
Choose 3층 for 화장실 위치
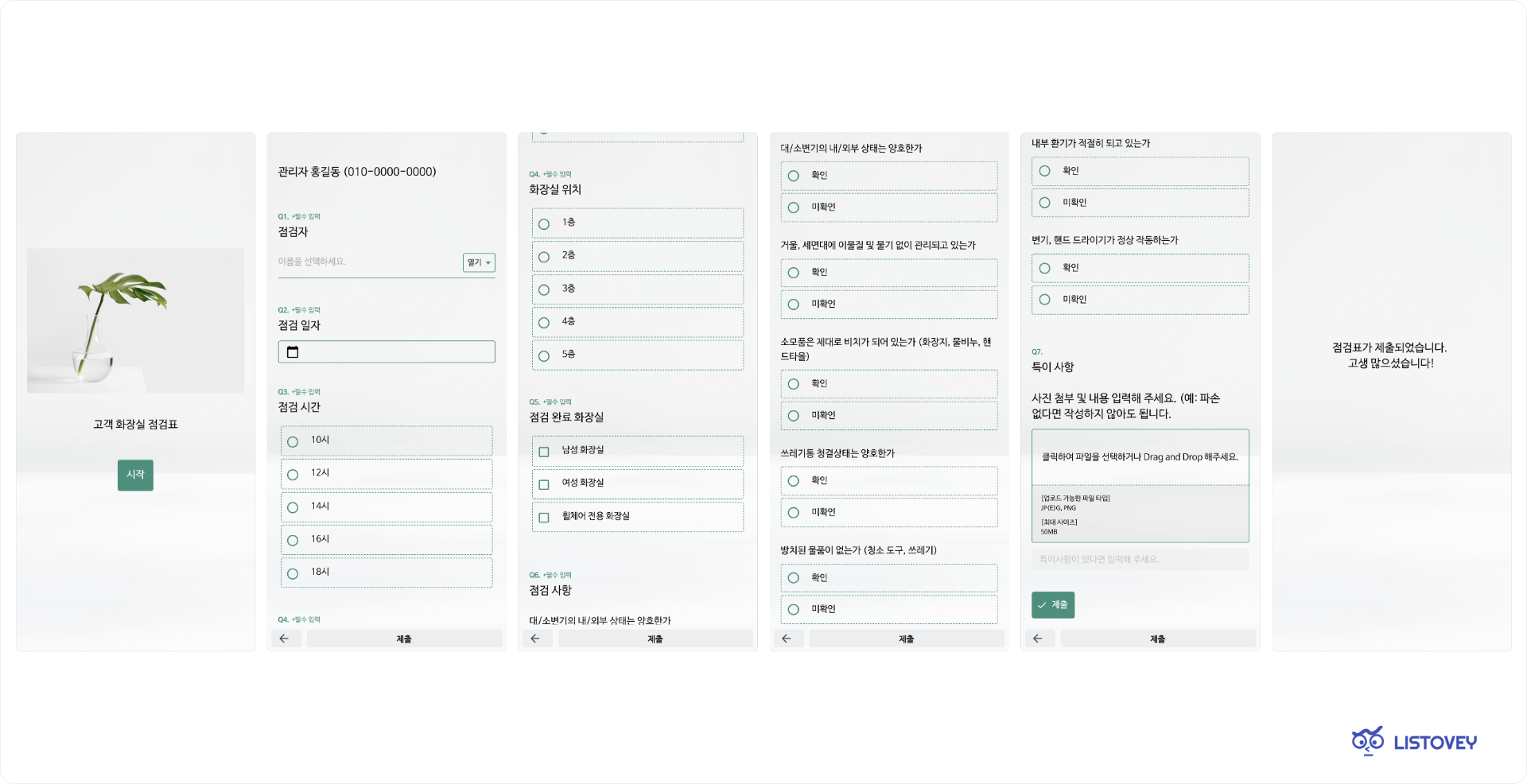544,290
